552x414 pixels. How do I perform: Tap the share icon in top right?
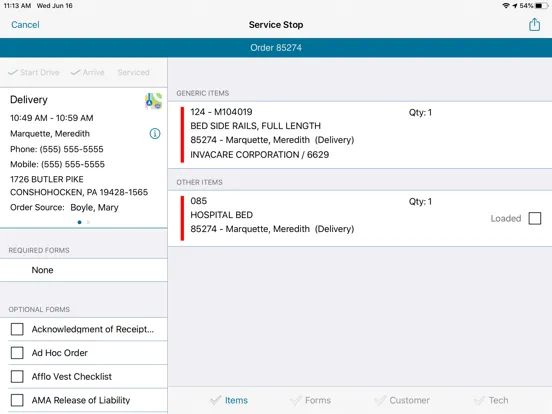(x=534, y=25)
